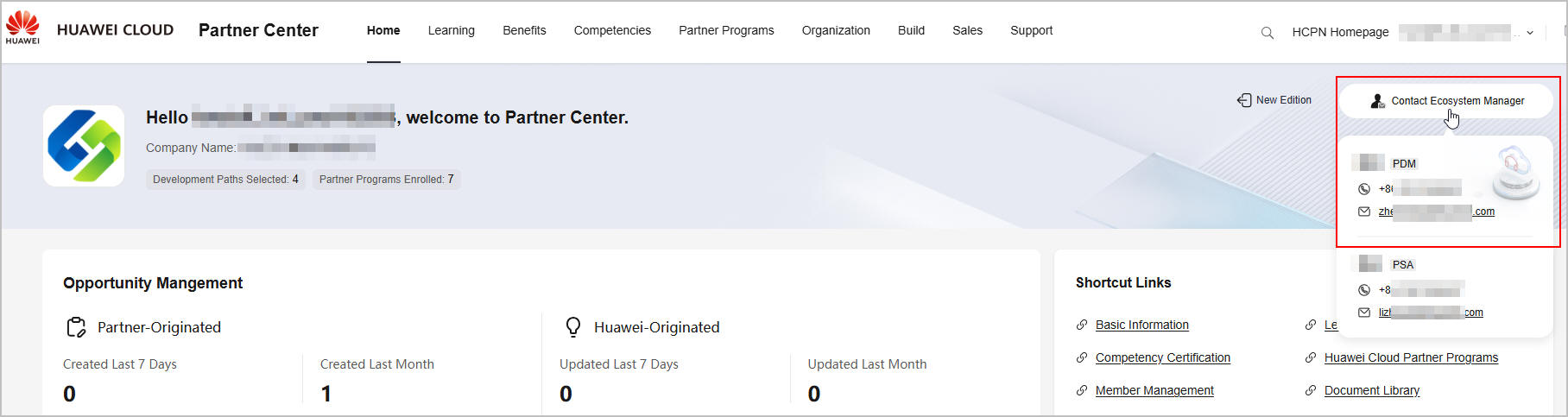Open the Competency Certification link
Image resolution: width=1568 pixels, height=417 pixels.
click(1162, 357)
